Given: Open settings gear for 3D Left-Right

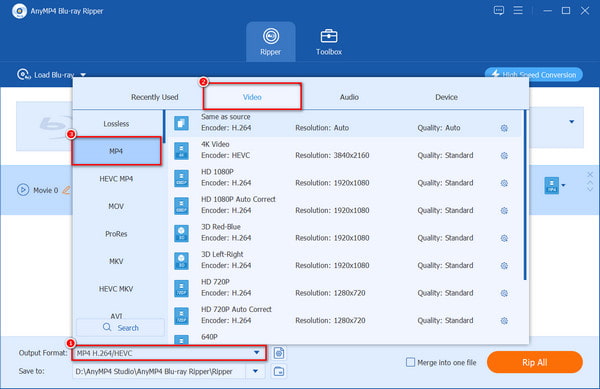Looking at the screenshot, I should pyautogui.click(x=504, y=266).
